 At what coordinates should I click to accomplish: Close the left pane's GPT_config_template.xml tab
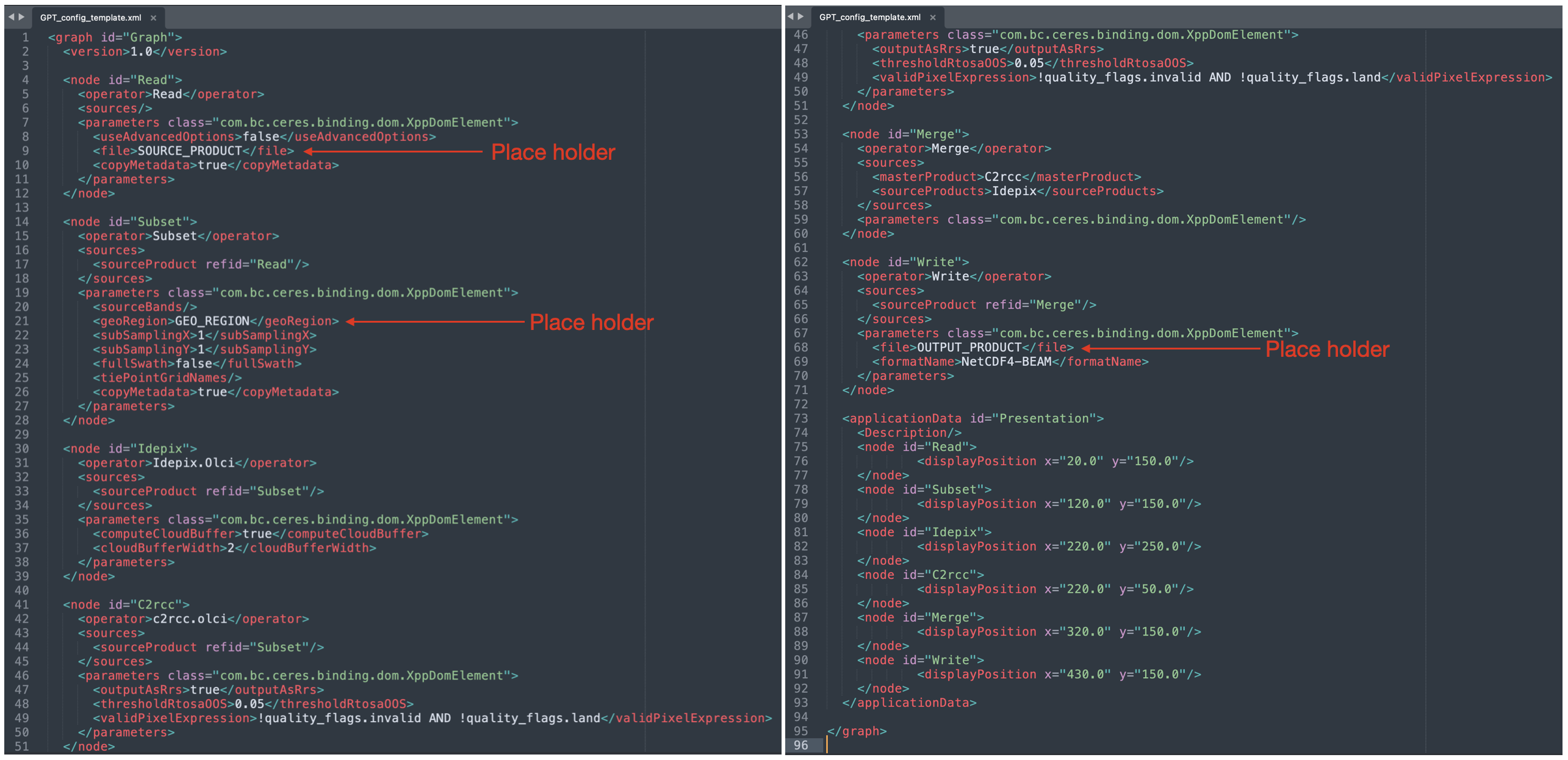(154, 18)
